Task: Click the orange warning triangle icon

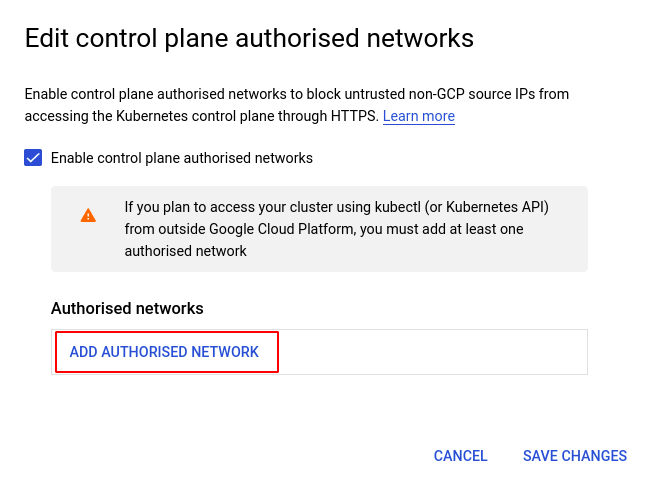Action: (88, 215)
